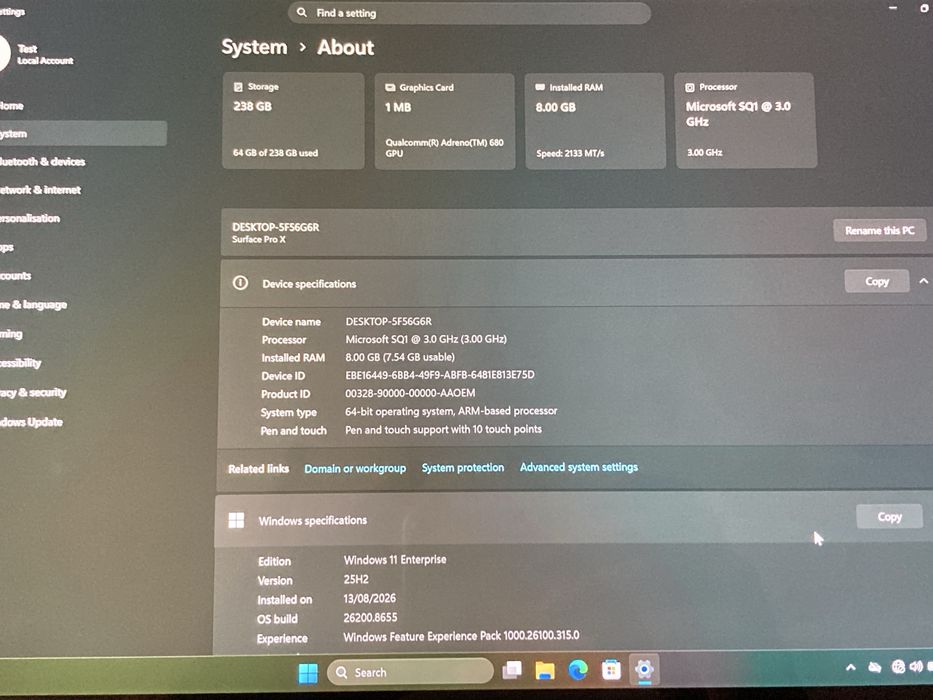This screenshot has width=933, height=700.
Task: Open Microsoft Edge from the taskbar
Action: tap(578, 670)
